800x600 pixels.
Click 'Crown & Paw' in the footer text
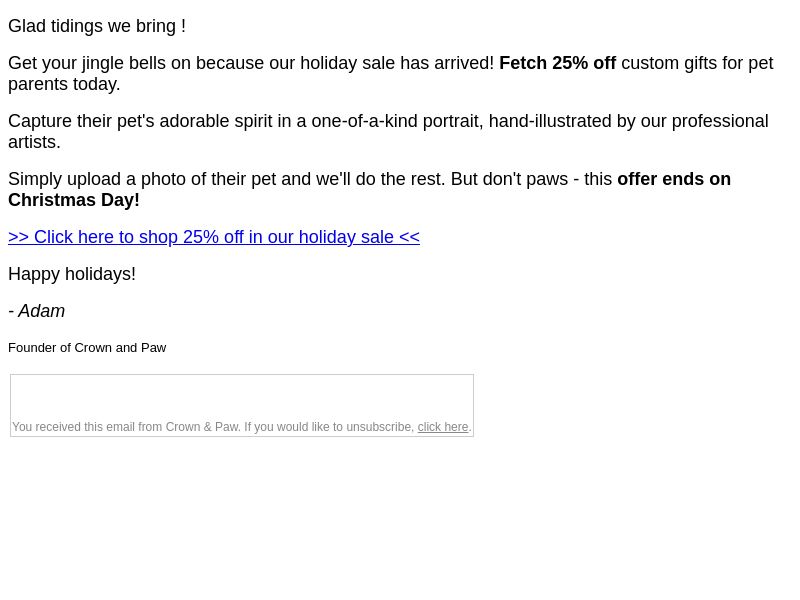[202, 427]
